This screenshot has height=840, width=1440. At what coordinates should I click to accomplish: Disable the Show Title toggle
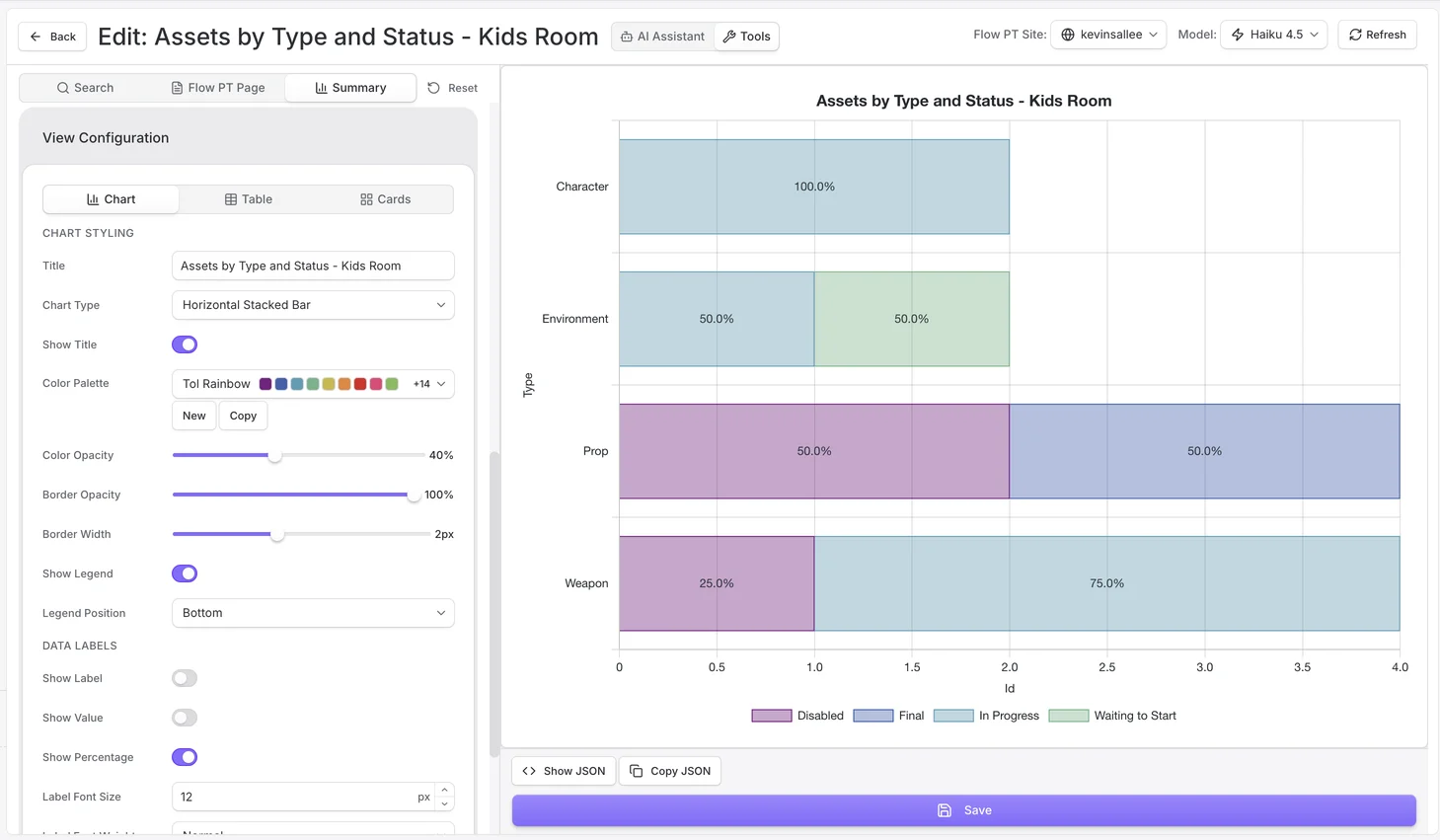184,344
